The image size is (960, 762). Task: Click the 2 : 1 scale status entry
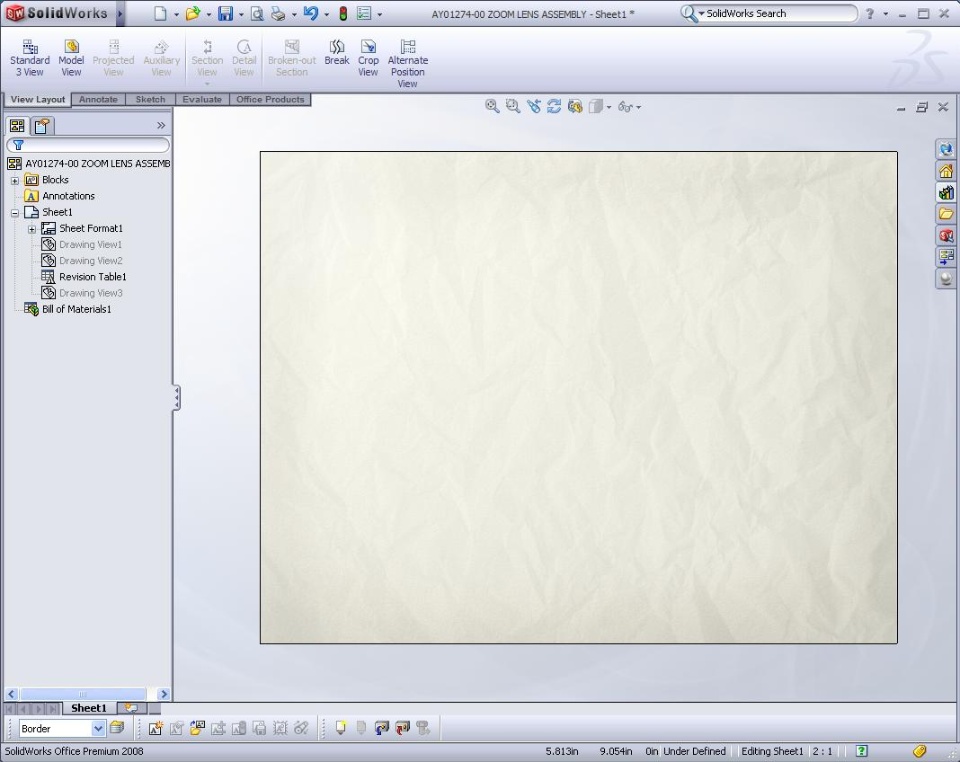click(823, 751)
